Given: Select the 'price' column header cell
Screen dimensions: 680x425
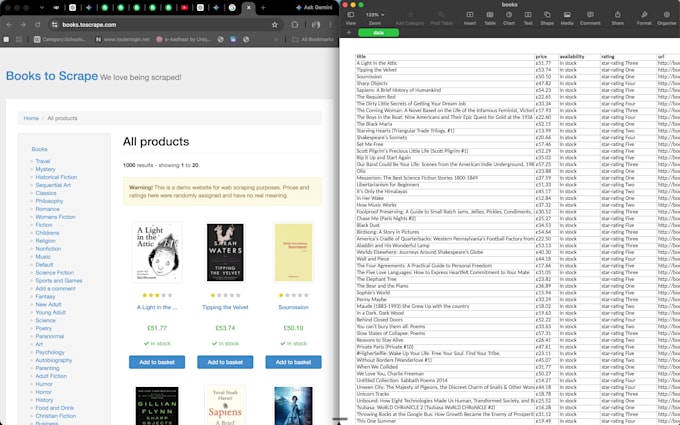Looking at the screenshot, I should coord(546,56).
